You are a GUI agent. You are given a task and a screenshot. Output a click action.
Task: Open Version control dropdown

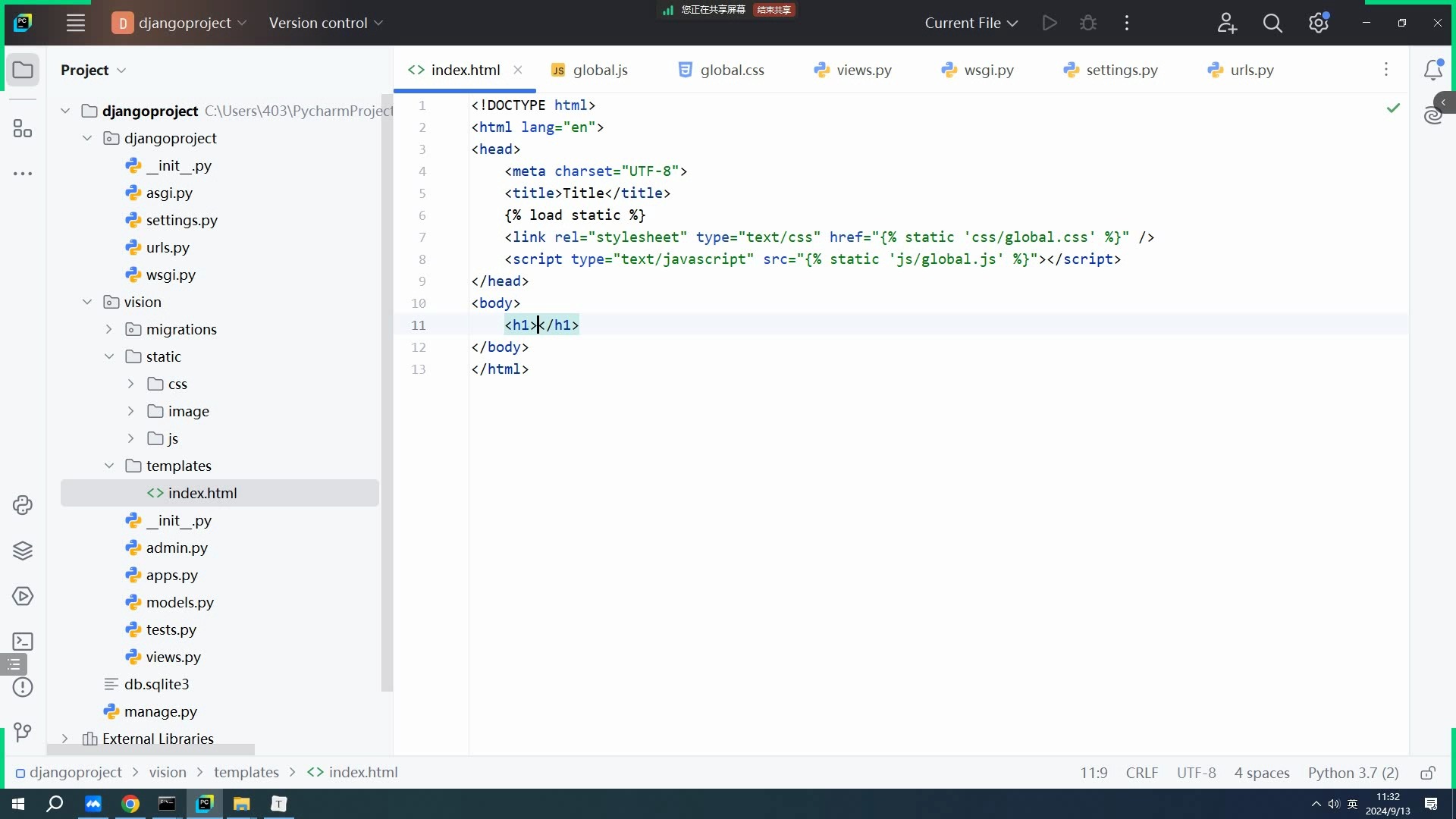[326, 23]
